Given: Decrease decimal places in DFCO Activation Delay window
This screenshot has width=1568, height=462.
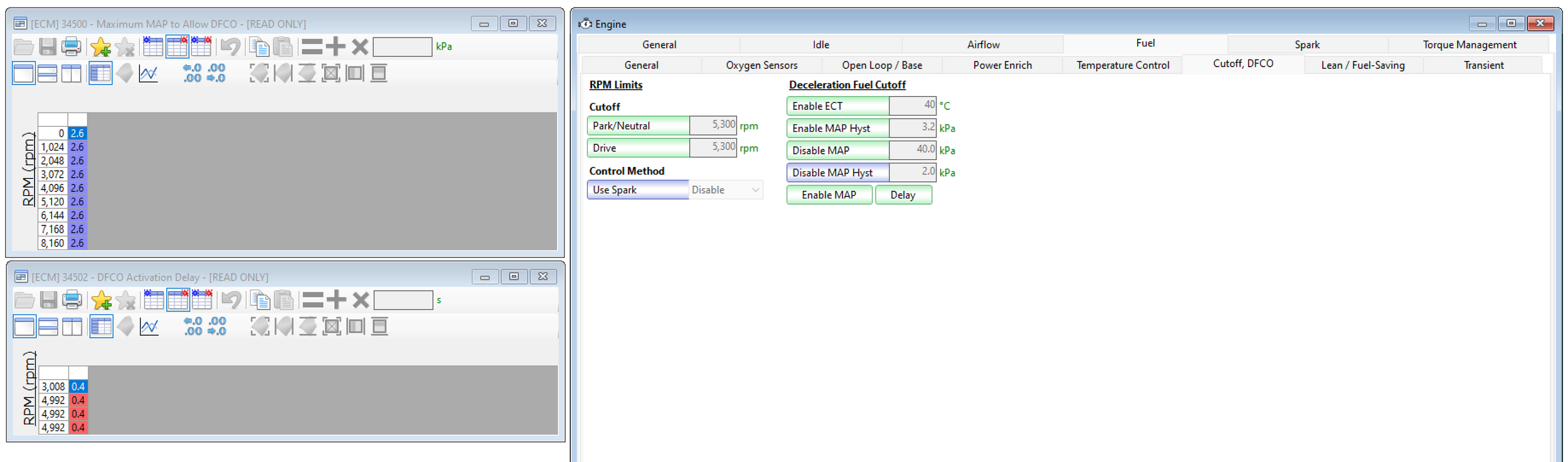Looking at the screenshot, I should click(x=217, y=326).
